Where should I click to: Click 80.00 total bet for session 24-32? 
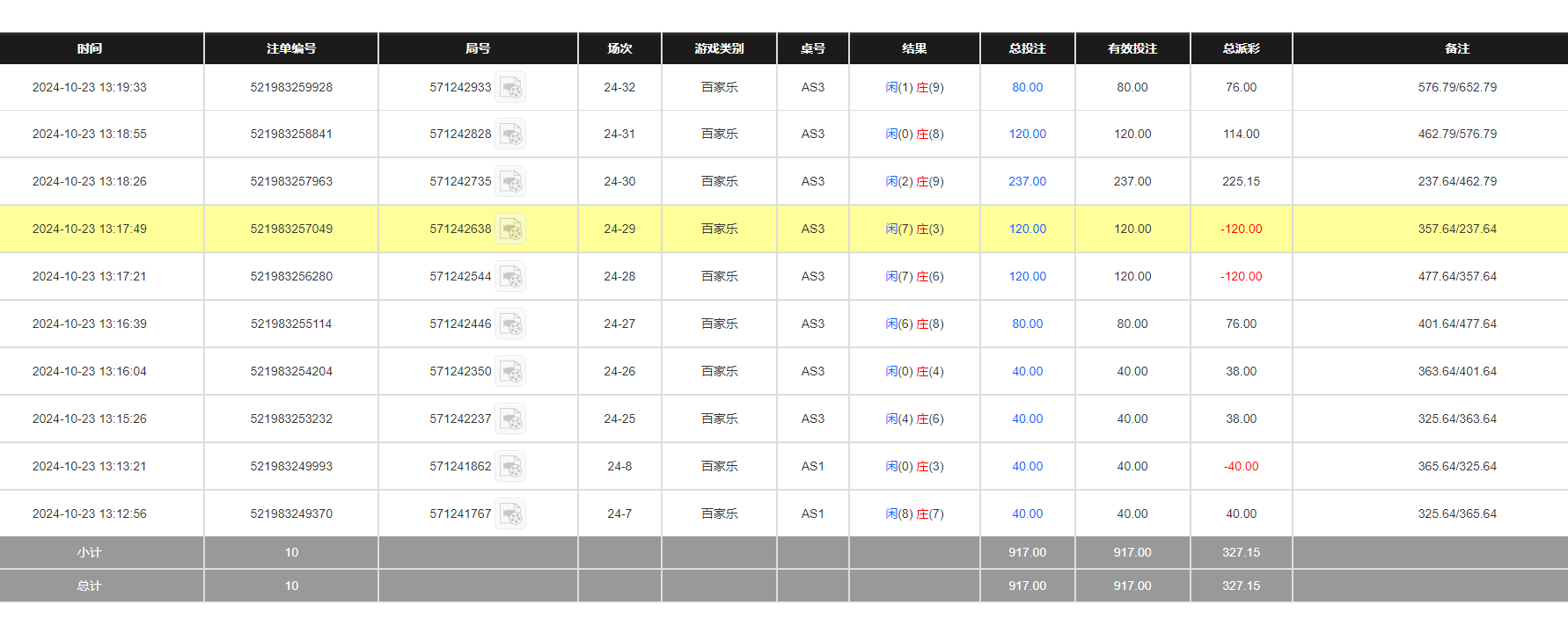1027,88
